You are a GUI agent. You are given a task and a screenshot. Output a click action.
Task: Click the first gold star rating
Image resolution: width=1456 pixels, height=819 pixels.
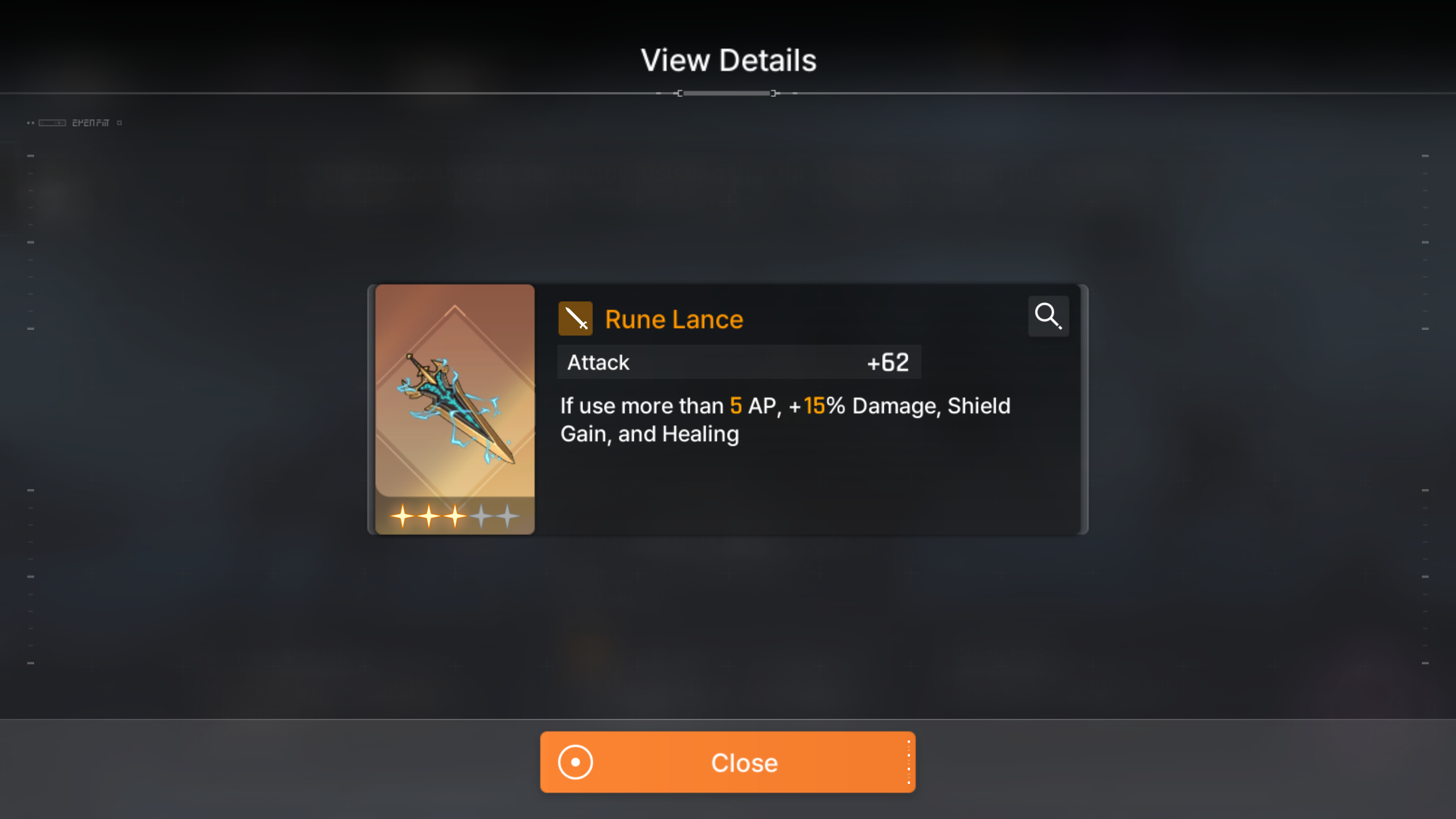coord(403,516)
